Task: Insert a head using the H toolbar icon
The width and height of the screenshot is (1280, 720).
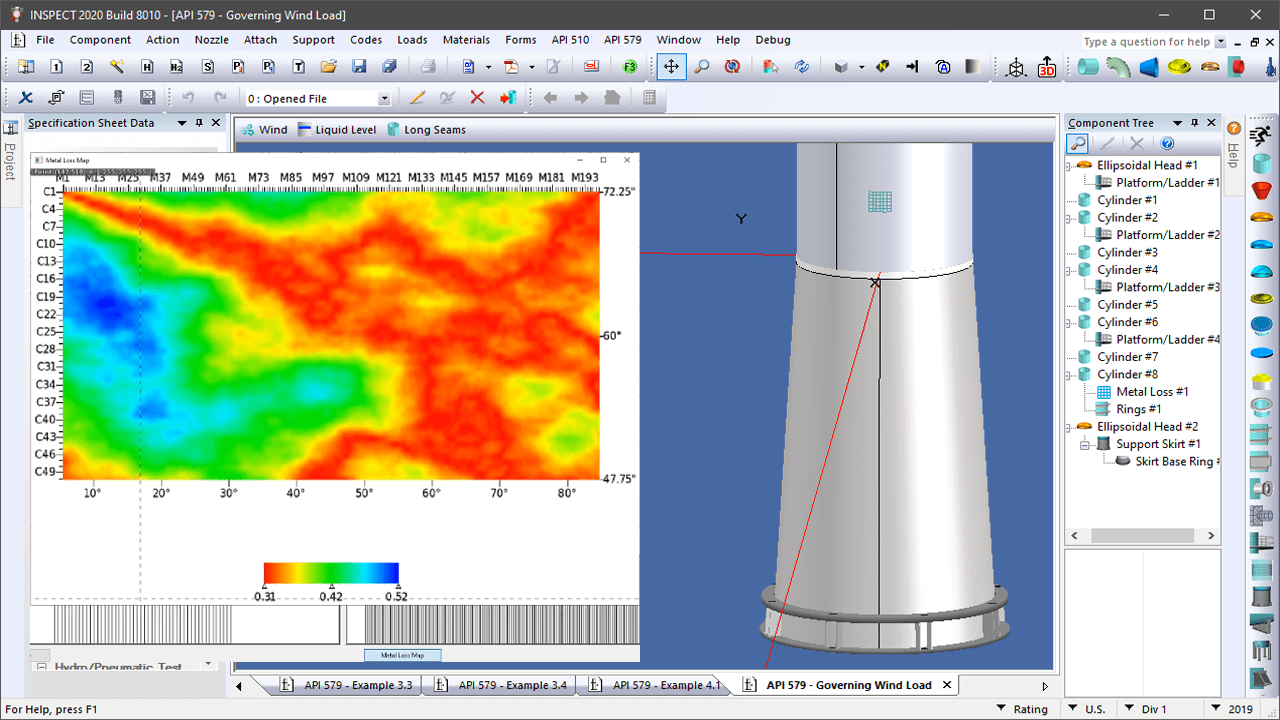Action: (147, 68)
